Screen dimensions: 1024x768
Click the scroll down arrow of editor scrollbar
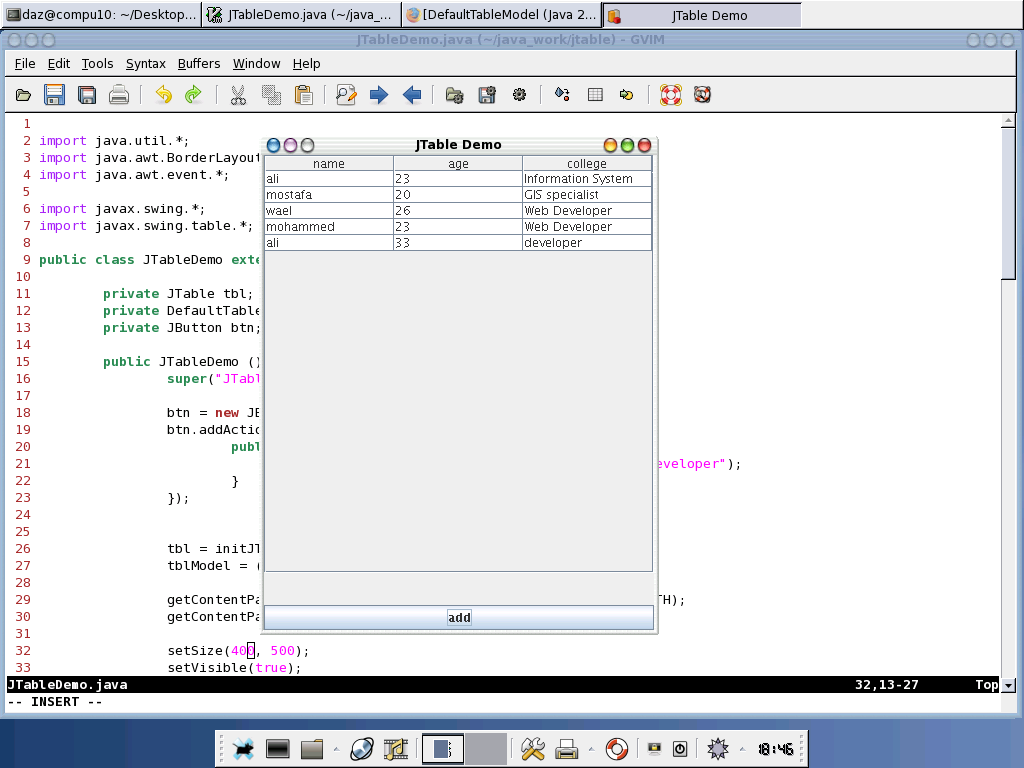point(1008,686)
